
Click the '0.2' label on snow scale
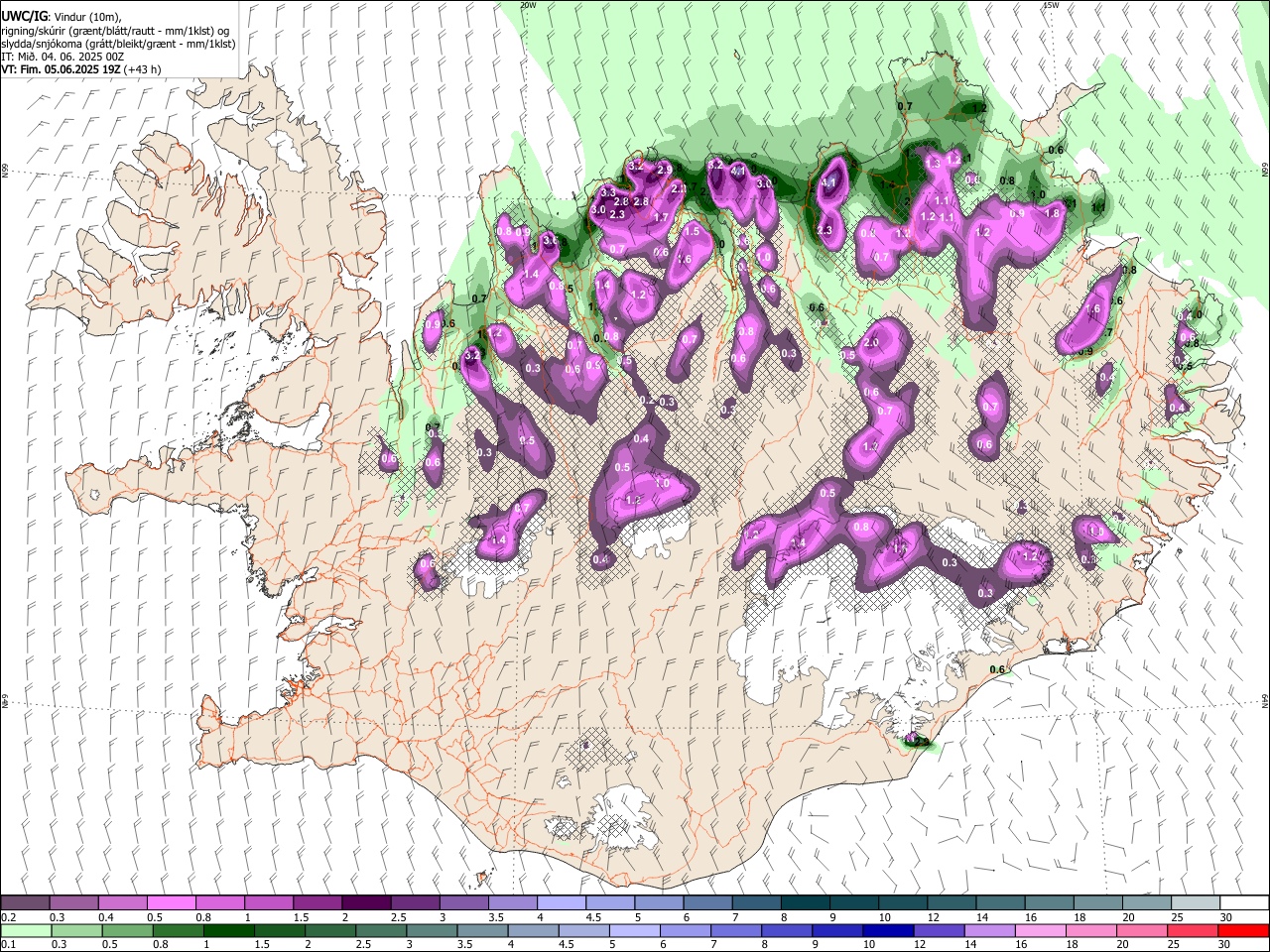click(8, 917)
